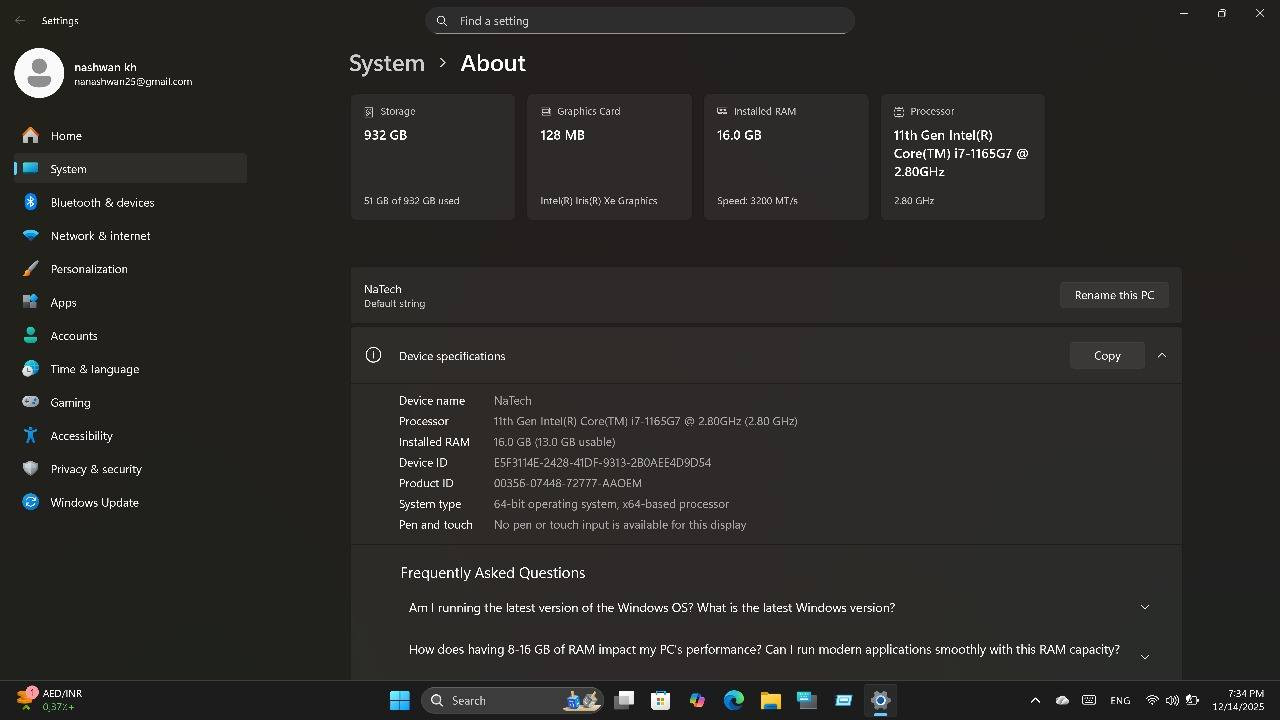Click the battery icon in the system tray
This screenshot has height=720, width=1280.
point(1190,700)
